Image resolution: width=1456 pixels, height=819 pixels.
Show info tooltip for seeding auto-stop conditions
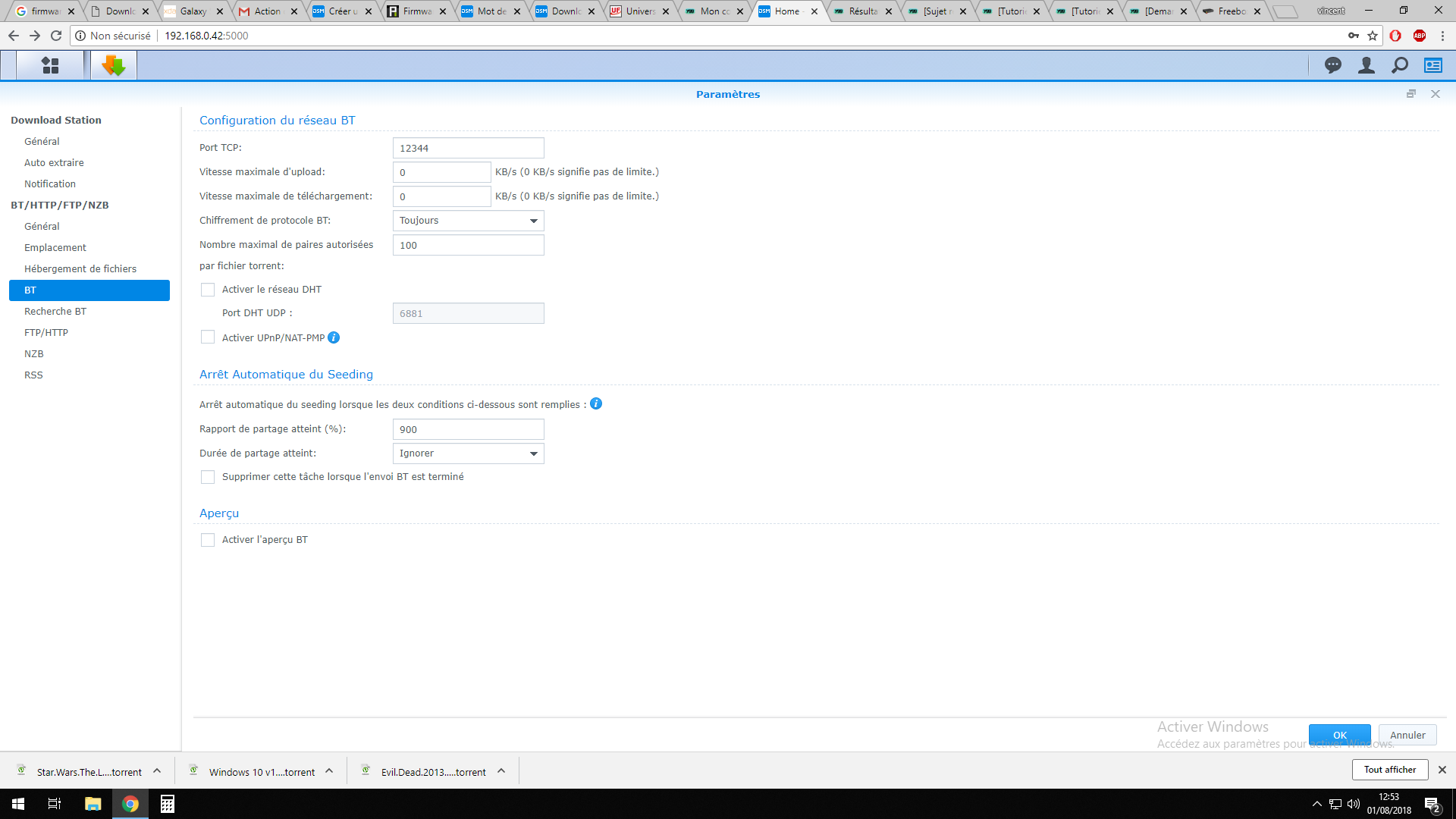coord(596,403)
